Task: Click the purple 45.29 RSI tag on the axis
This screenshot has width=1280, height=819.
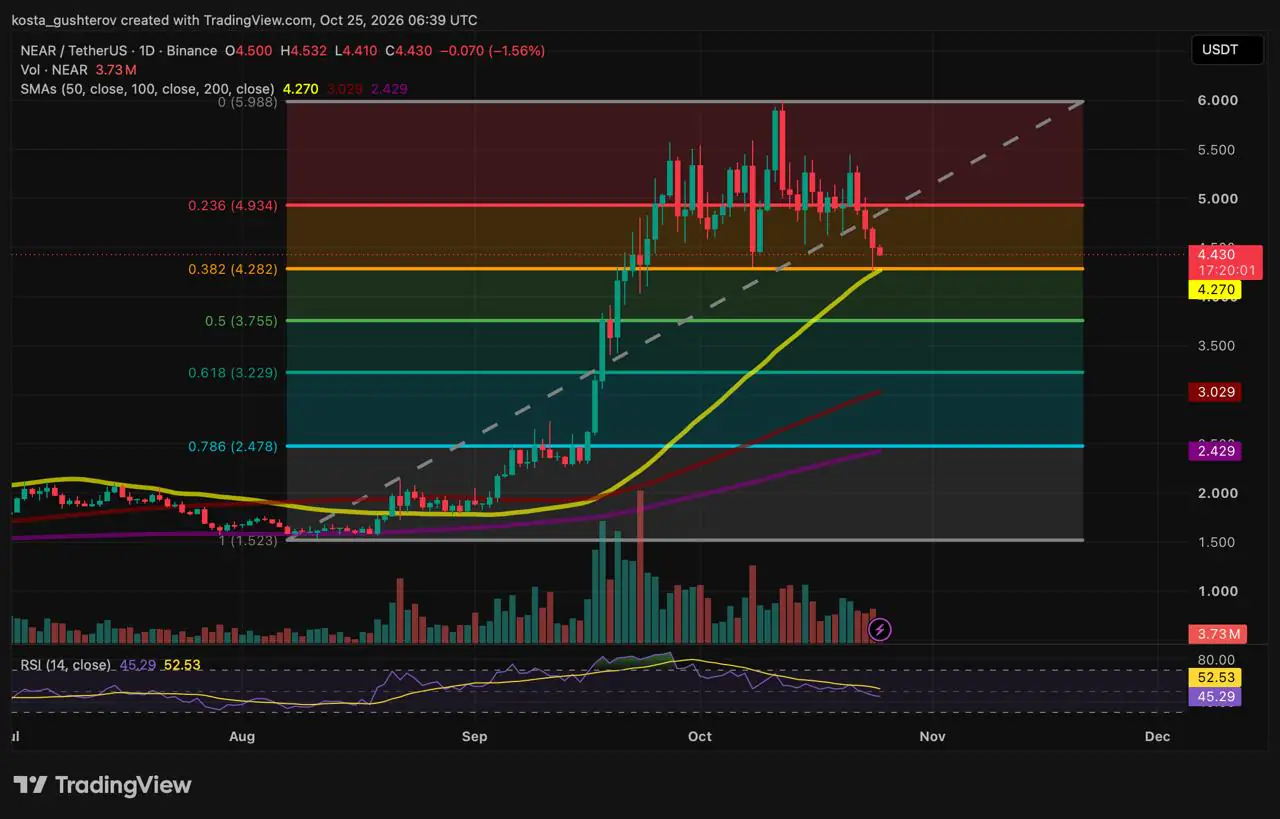Action: pos(1214,697)
